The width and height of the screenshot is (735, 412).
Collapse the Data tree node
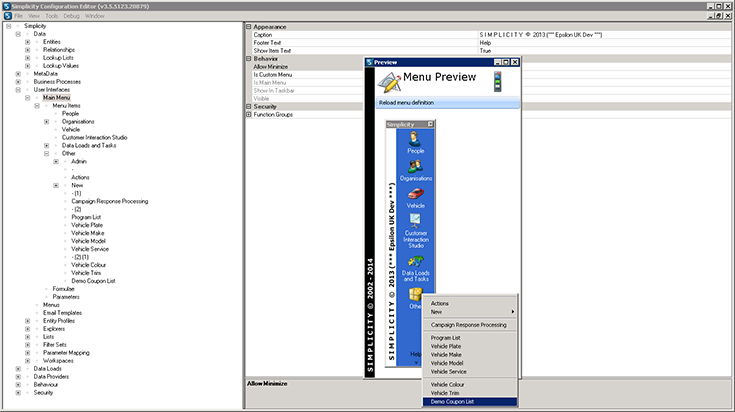tap(18, 34)
